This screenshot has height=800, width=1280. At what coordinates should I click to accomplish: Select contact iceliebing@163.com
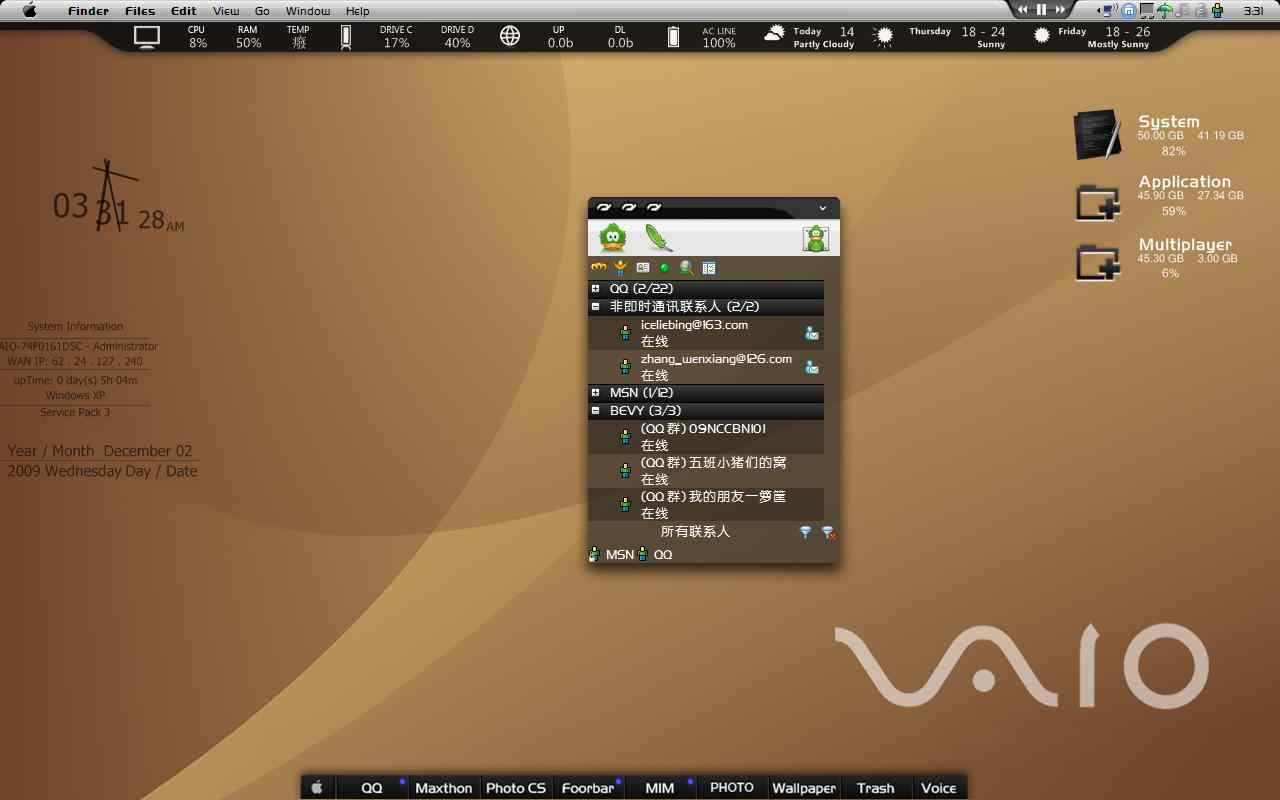(x=706, y=333)
